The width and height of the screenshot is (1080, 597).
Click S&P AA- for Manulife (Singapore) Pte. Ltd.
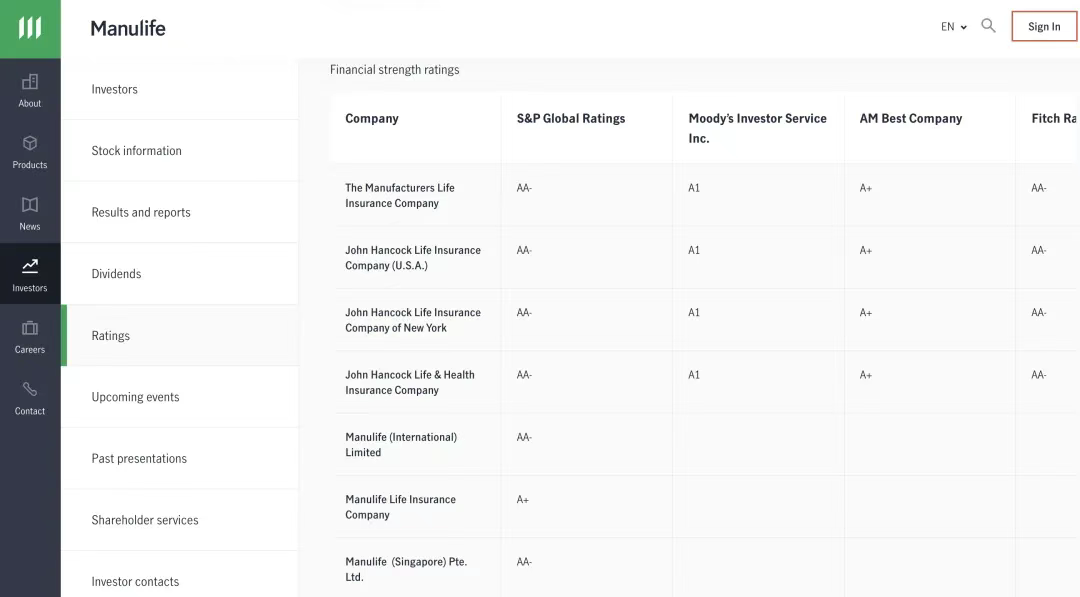524,562
